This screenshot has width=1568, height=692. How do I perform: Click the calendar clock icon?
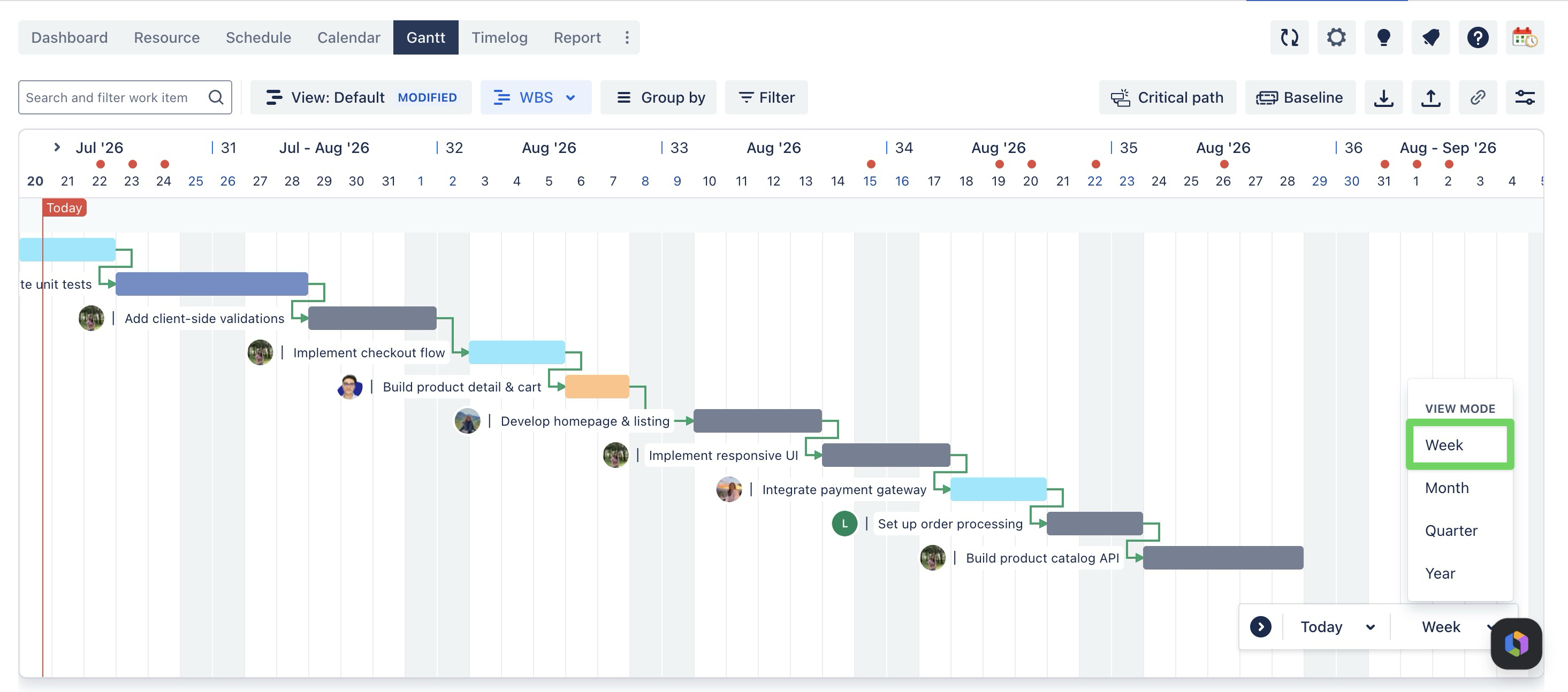tap(1524, 37)
